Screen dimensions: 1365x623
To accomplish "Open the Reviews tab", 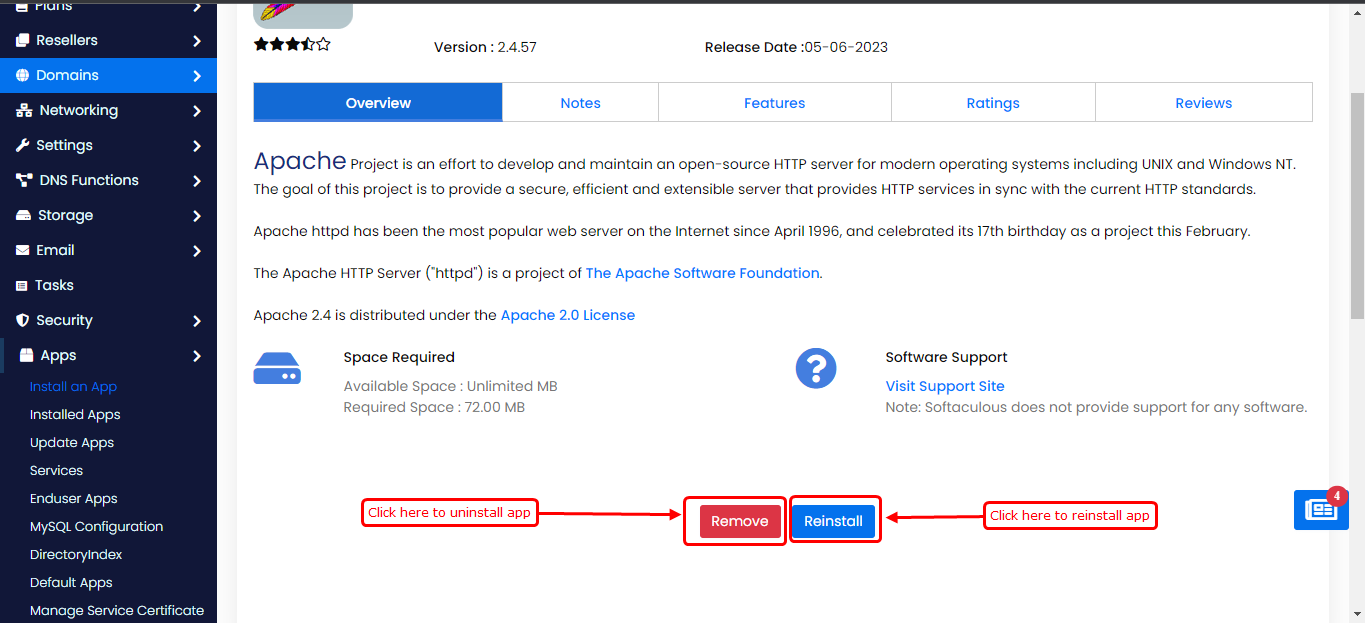I will tap(1203, 103).
